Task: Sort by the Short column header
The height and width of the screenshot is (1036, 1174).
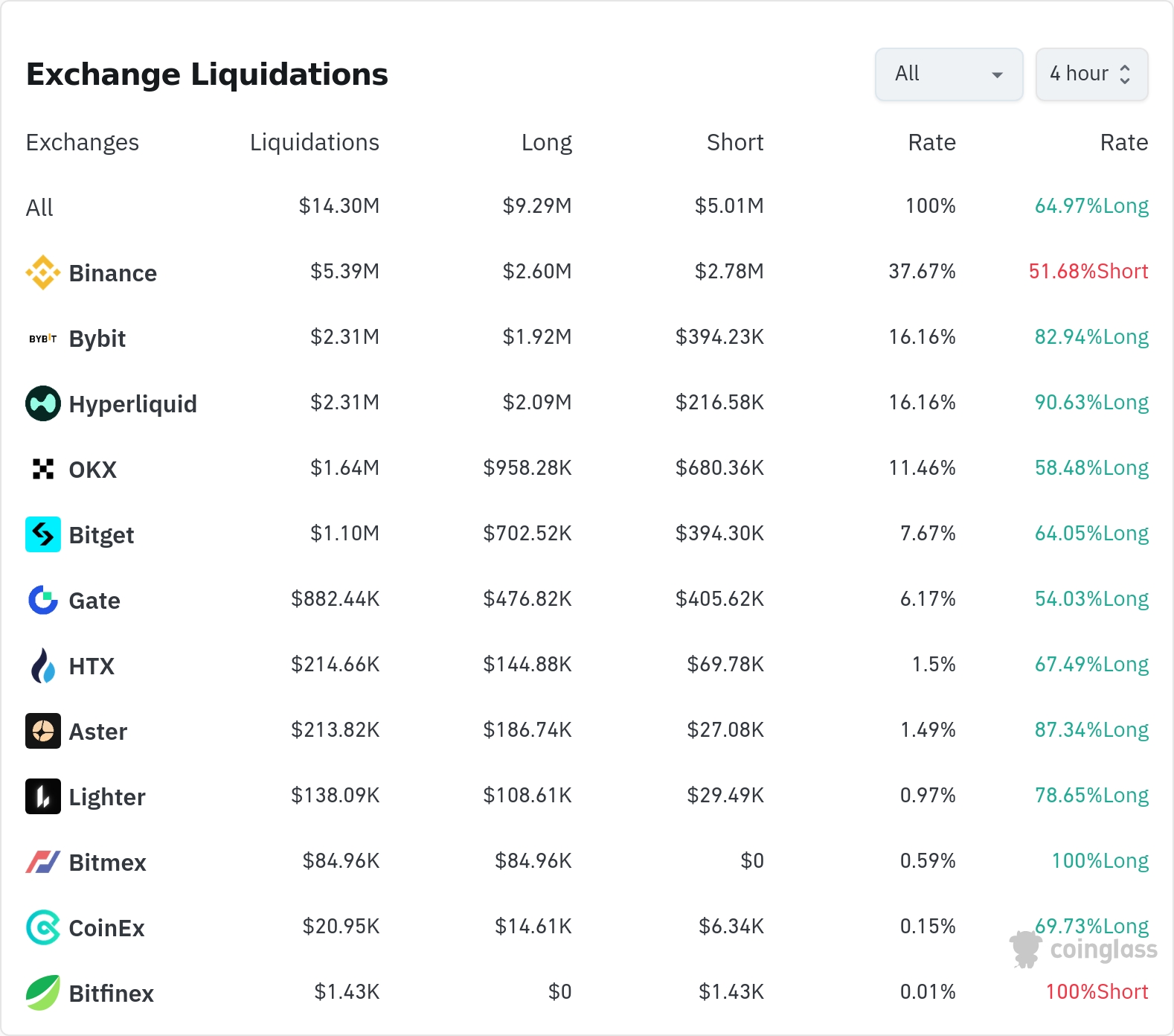Action: pyautogui.click(x=734, y=142)
